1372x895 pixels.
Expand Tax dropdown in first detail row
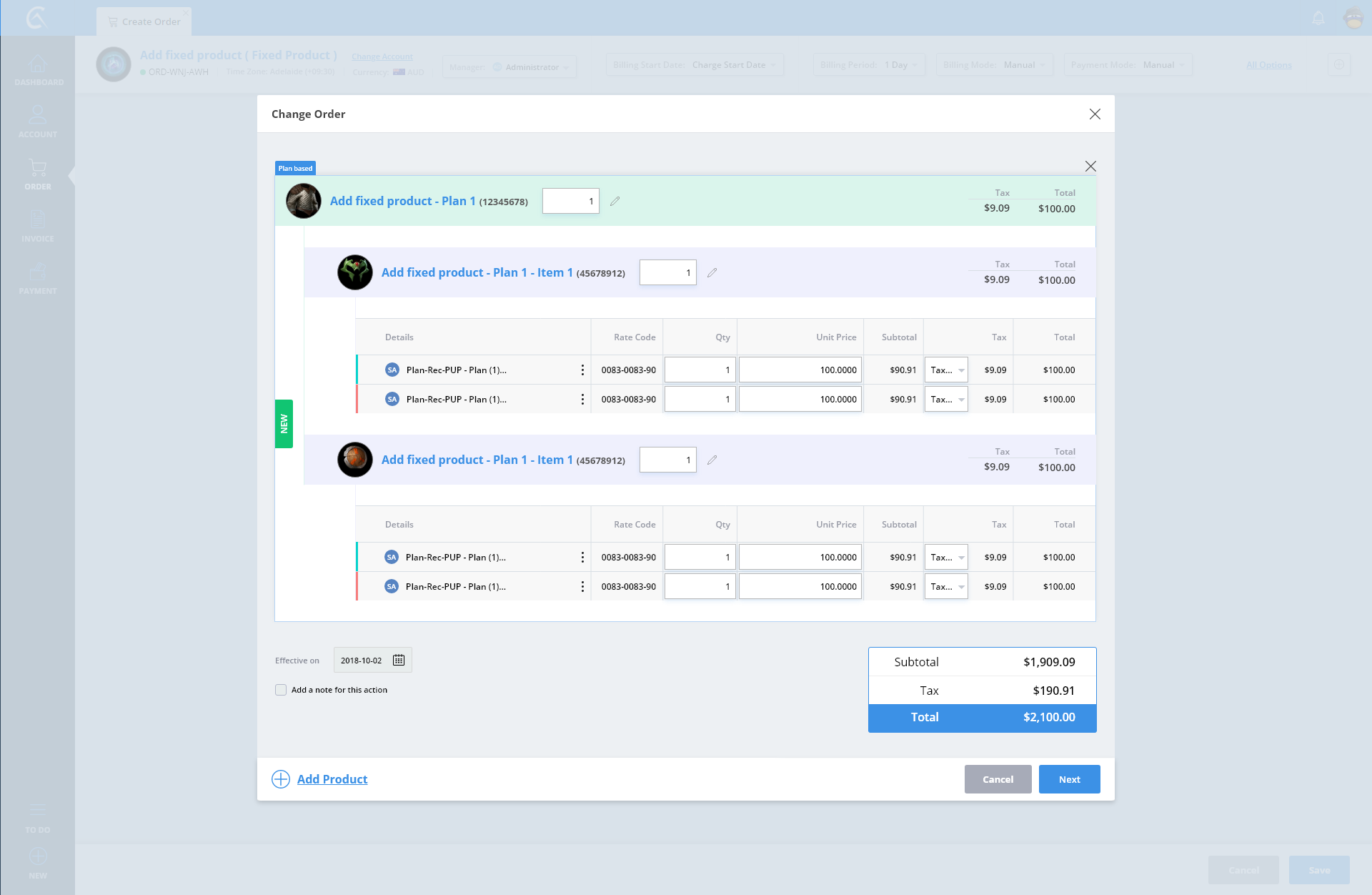(x=946, y=370)
